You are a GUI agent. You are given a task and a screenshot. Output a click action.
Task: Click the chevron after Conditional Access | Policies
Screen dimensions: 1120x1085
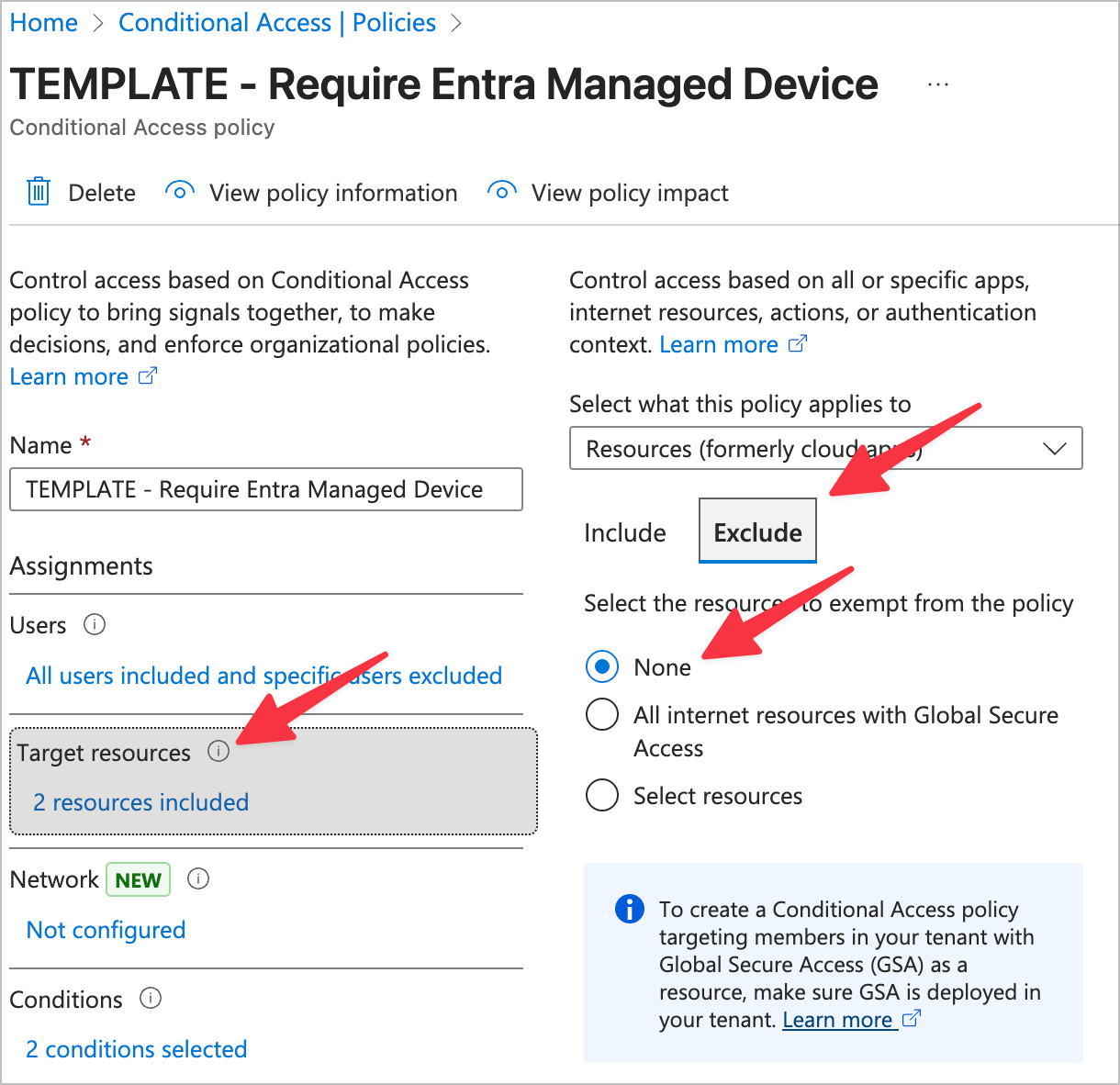(456, 24)
